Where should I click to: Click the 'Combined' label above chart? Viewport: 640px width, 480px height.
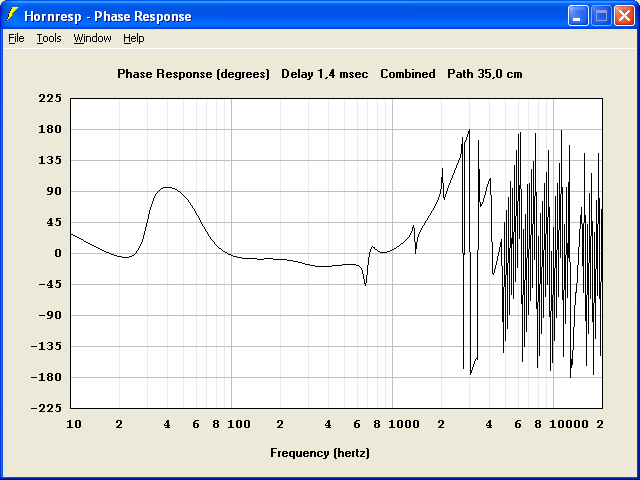408,74
